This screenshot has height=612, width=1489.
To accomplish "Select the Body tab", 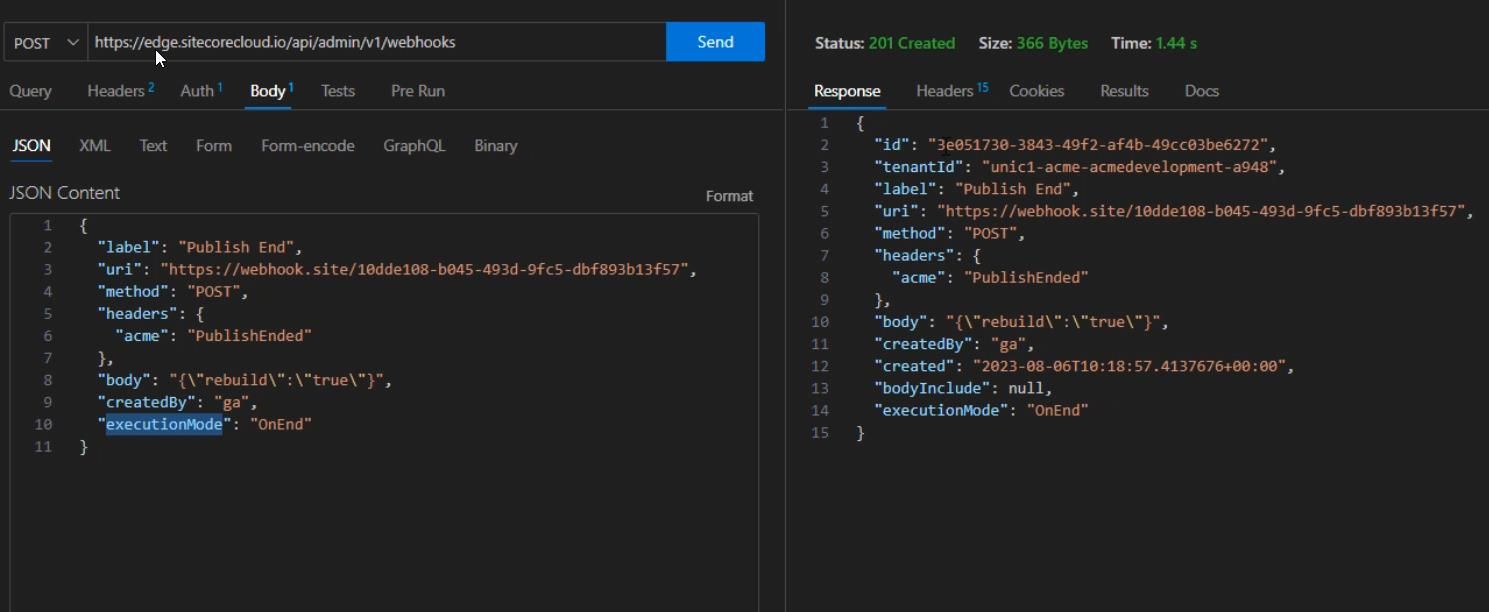I will click(x=271, y=91).
